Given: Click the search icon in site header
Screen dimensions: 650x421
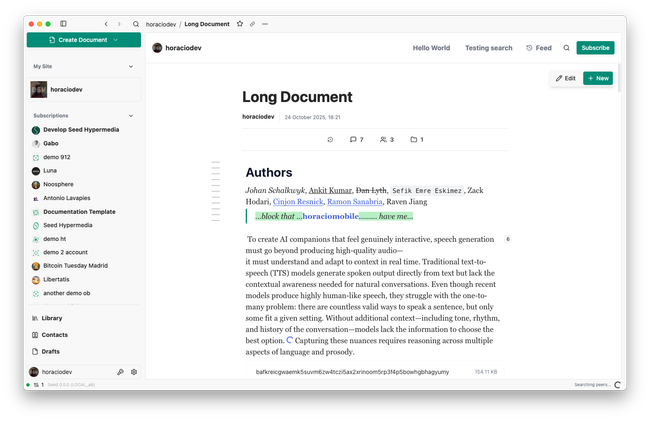Looking at the screenshot, I should click(566, 48).
